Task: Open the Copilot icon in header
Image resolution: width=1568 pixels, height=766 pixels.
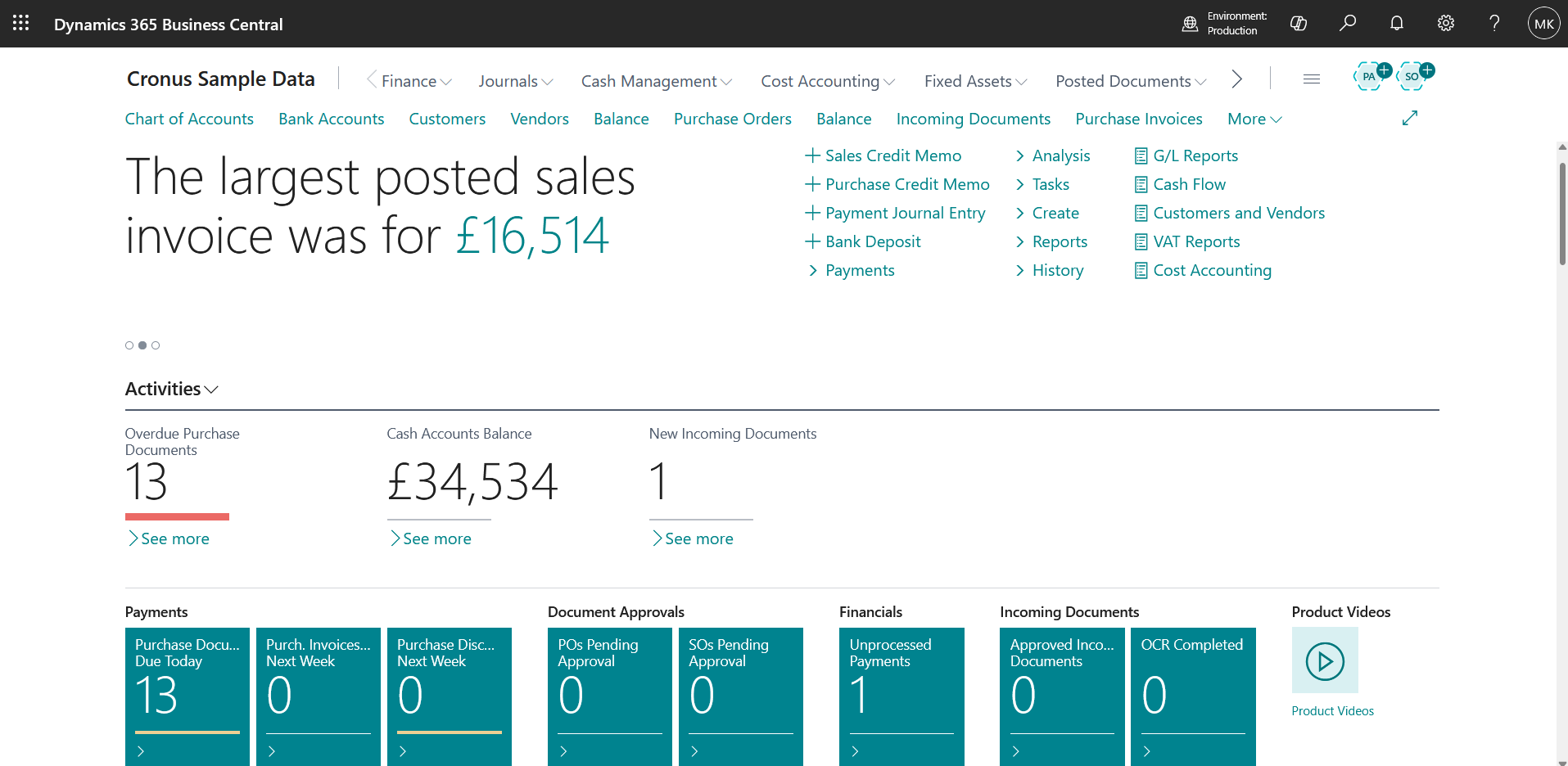Action: (1298, 24)
